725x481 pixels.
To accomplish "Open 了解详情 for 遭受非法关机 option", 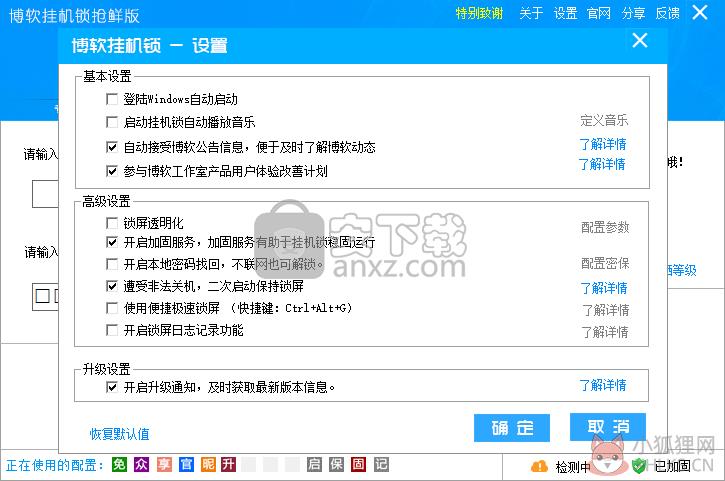I will point(604,289).
